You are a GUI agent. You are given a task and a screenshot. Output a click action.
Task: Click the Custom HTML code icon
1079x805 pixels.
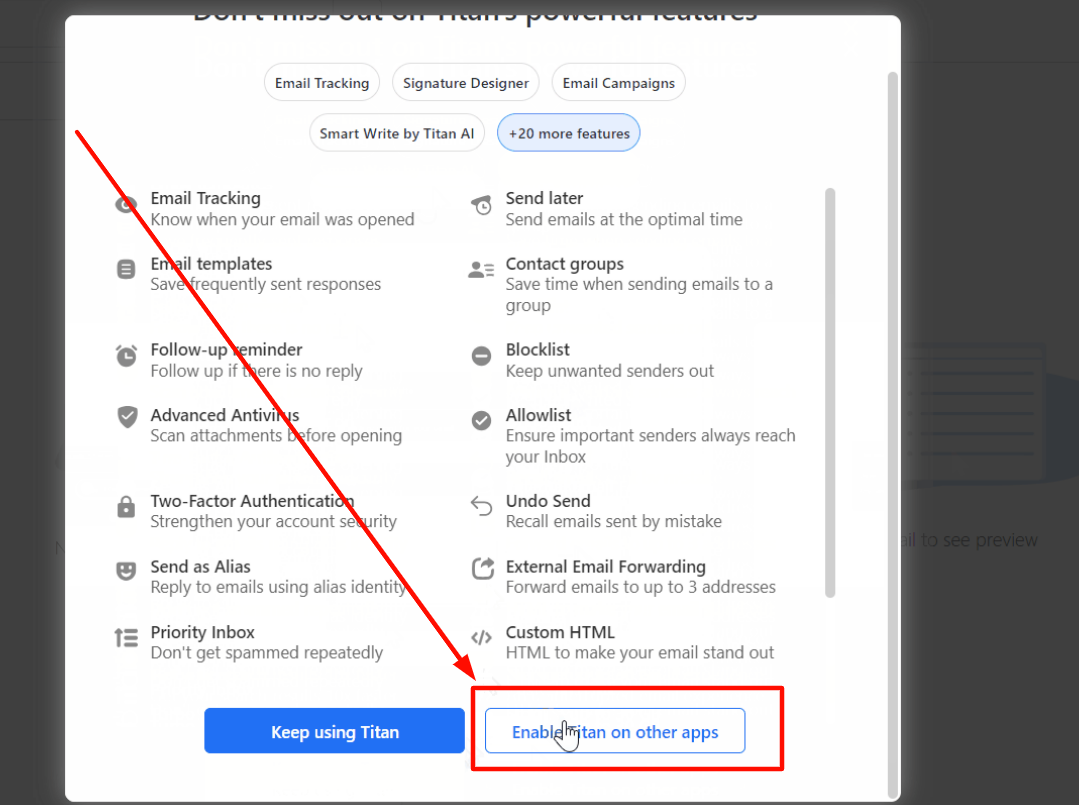tap(481, 638)
